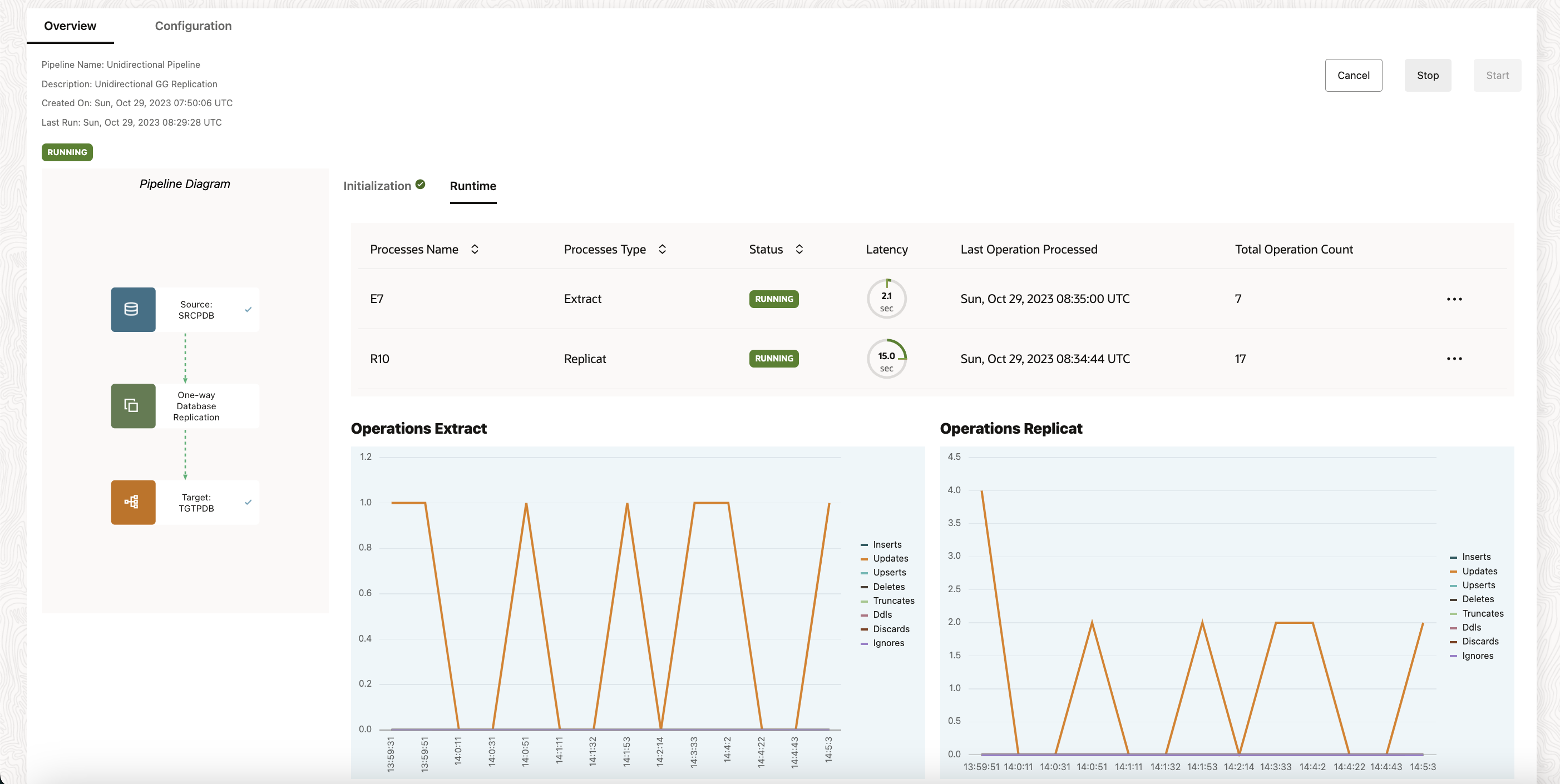Click the RUNNING status badge for R10
The width and height of the screenshot is (1560, 784).
[x=773, y=359]
